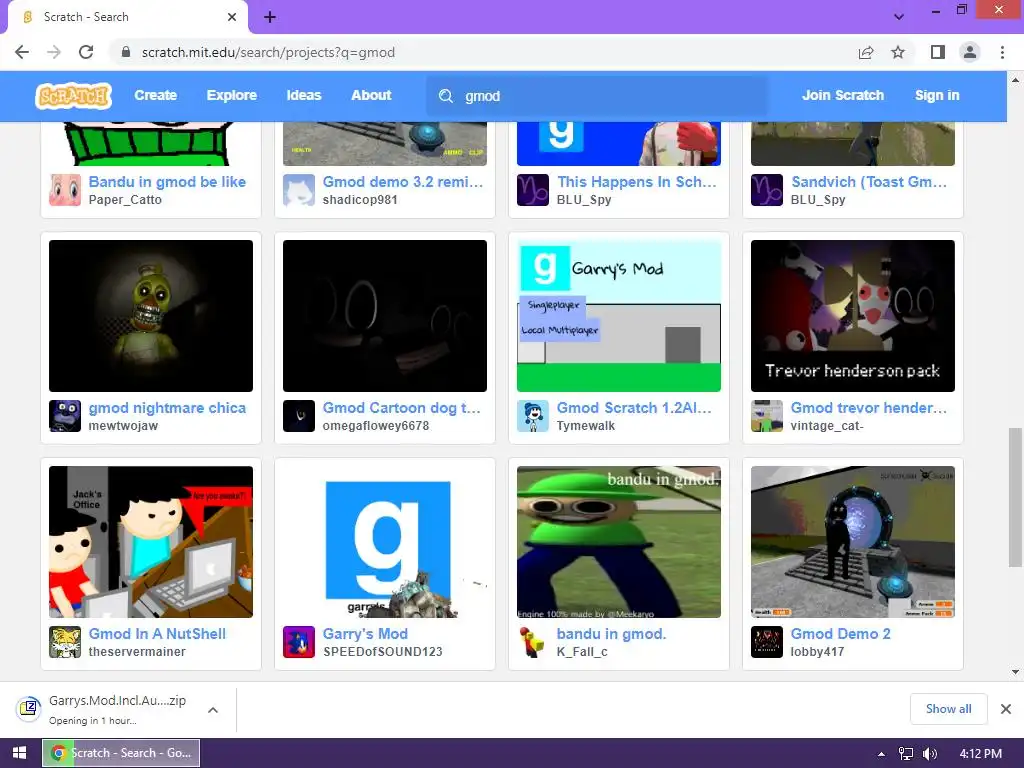Visit Tymewalk's profile name
The width and height of the screenshot is (1024, 768).
pyautogui.click(x=586, y=426)
